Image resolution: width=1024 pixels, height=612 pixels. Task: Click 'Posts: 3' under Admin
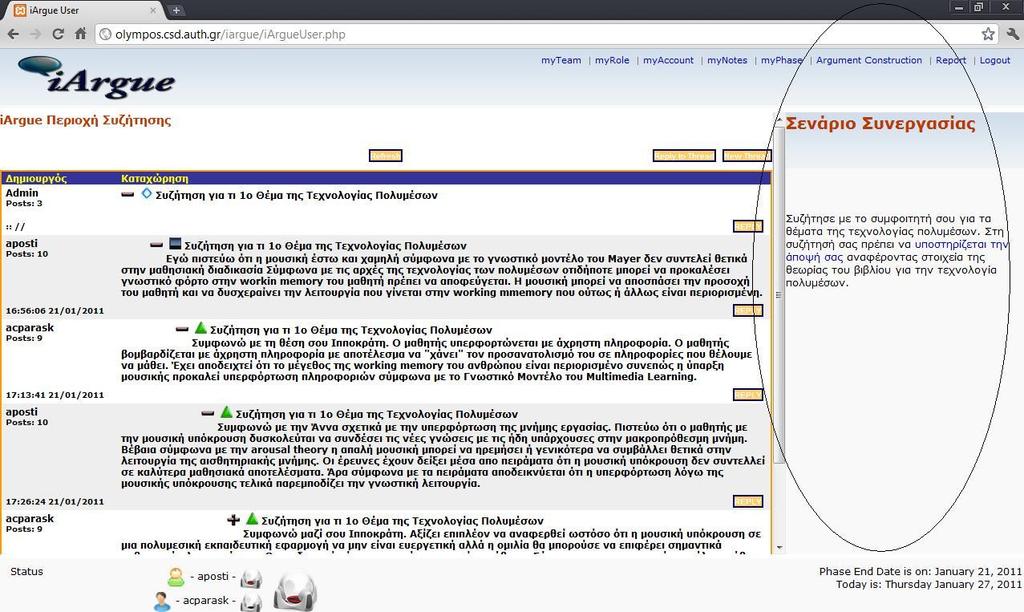(24, 204)
